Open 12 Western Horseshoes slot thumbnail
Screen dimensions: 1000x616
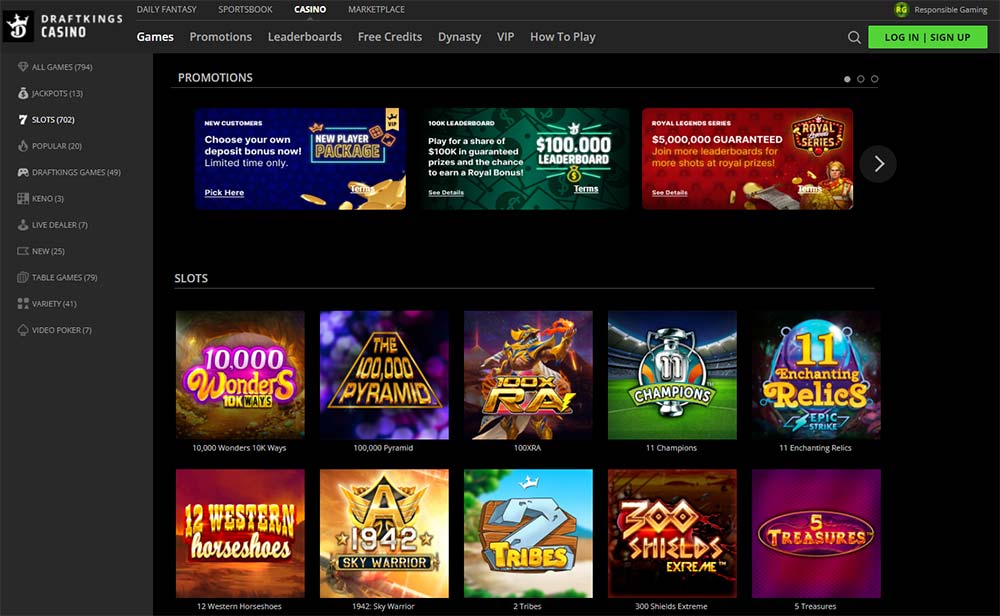click(x=240, y=534)
